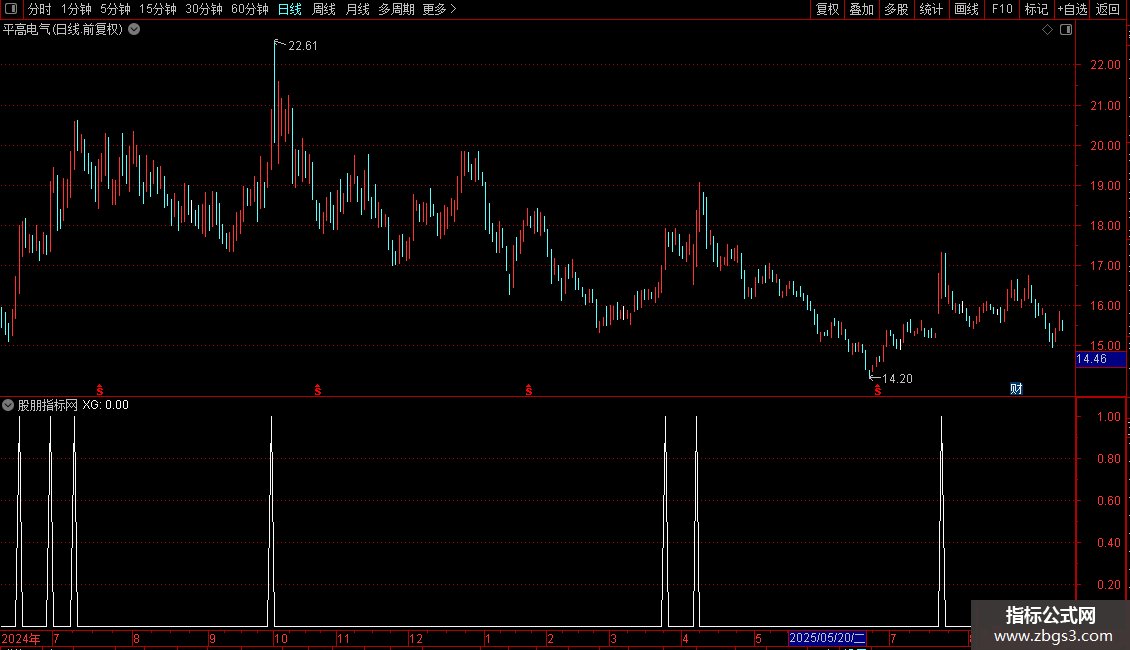Screen dimensions: 1130x650
Task: Click the 财 financial report marker
Action: 1016,389
